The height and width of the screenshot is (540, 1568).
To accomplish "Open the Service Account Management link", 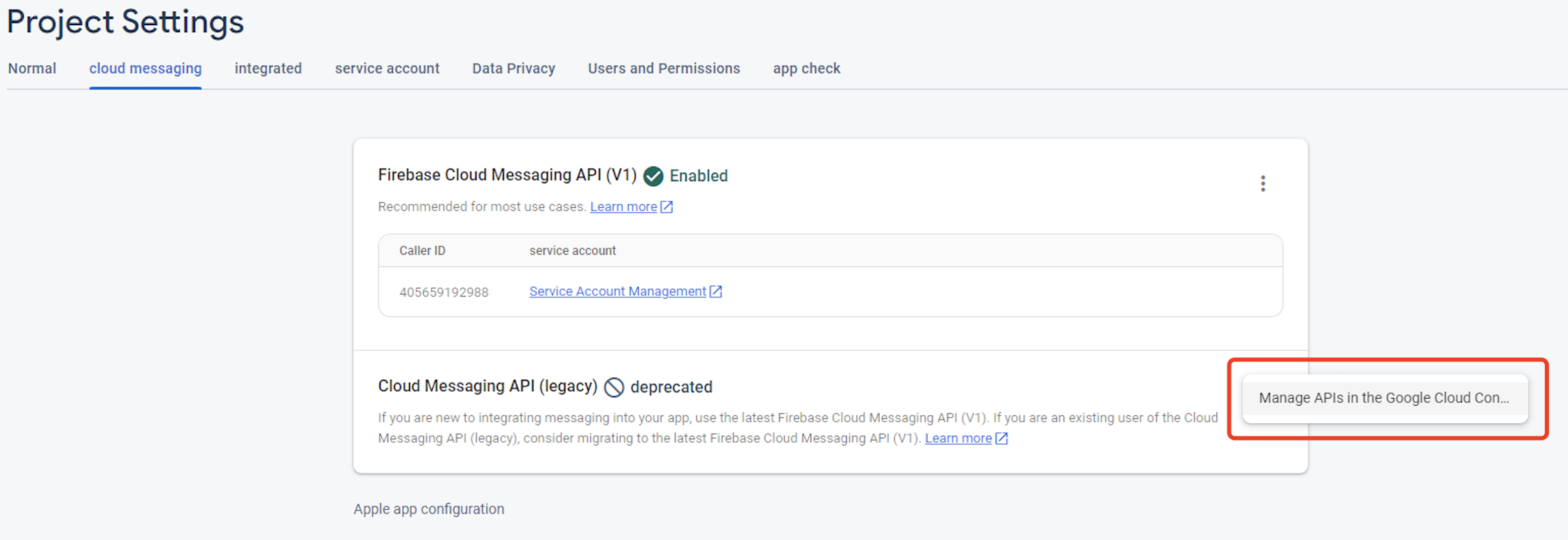I will click(x=618, y=292).
